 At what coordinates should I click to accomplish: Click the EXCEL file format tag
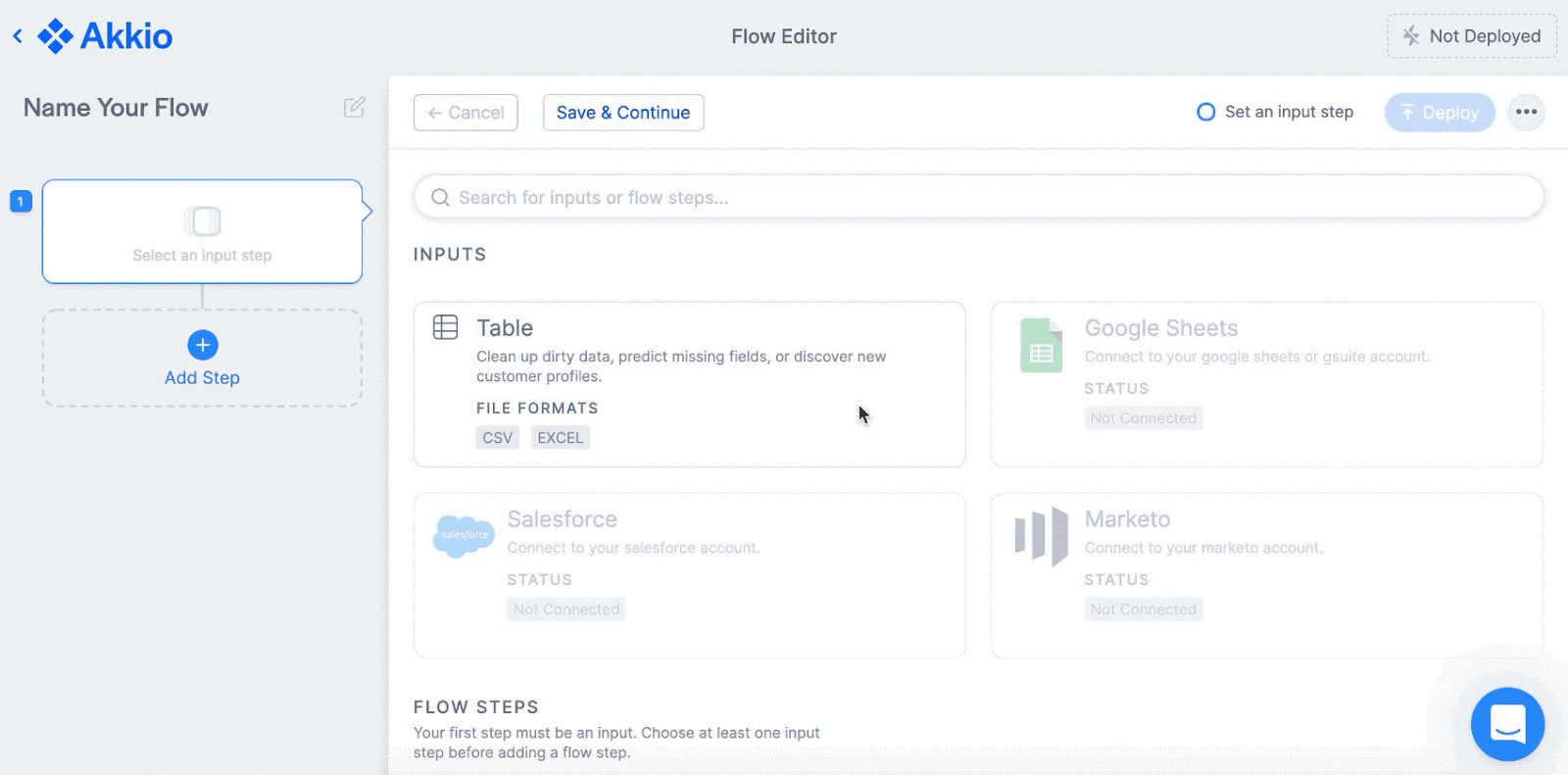coord(560,438)
